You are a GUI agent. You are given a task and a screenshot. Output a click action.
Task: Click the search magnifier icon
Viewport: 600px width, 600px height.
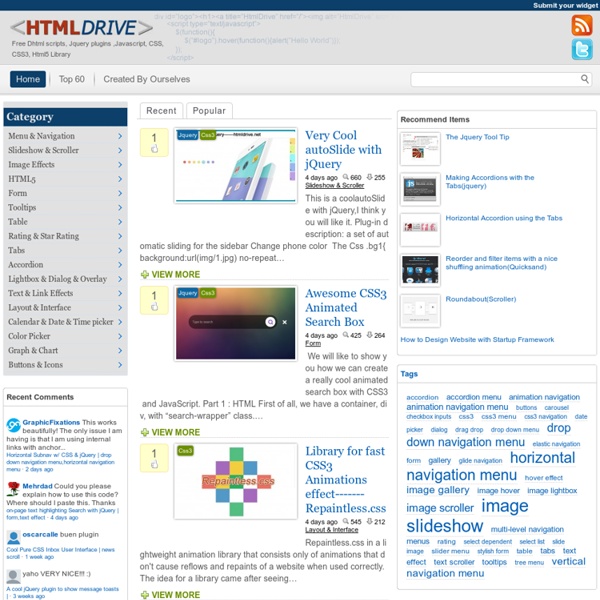pos(586,79)
